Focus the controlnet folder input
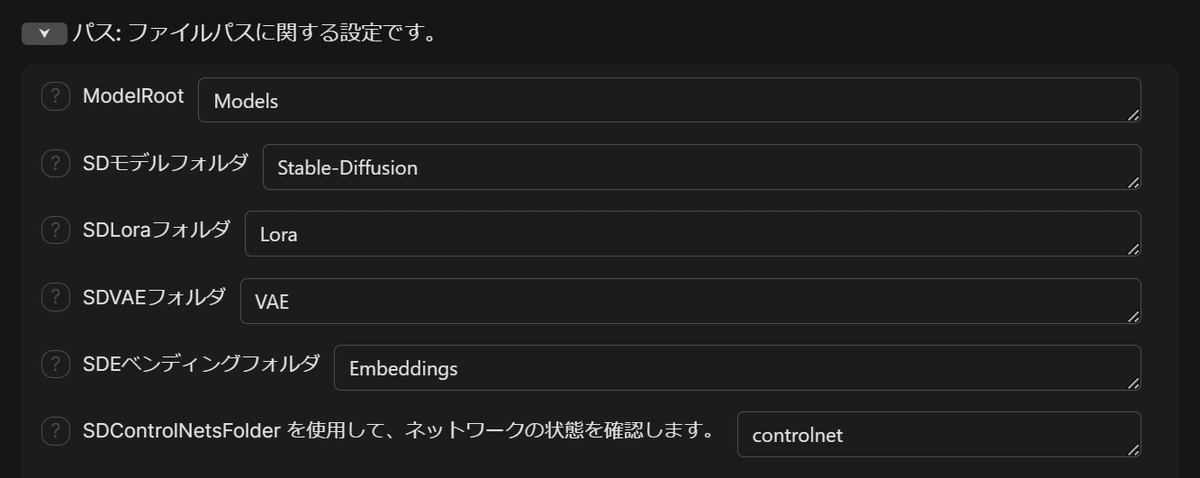This screenshot has height=478, width=1200. [x=937, y=435]
